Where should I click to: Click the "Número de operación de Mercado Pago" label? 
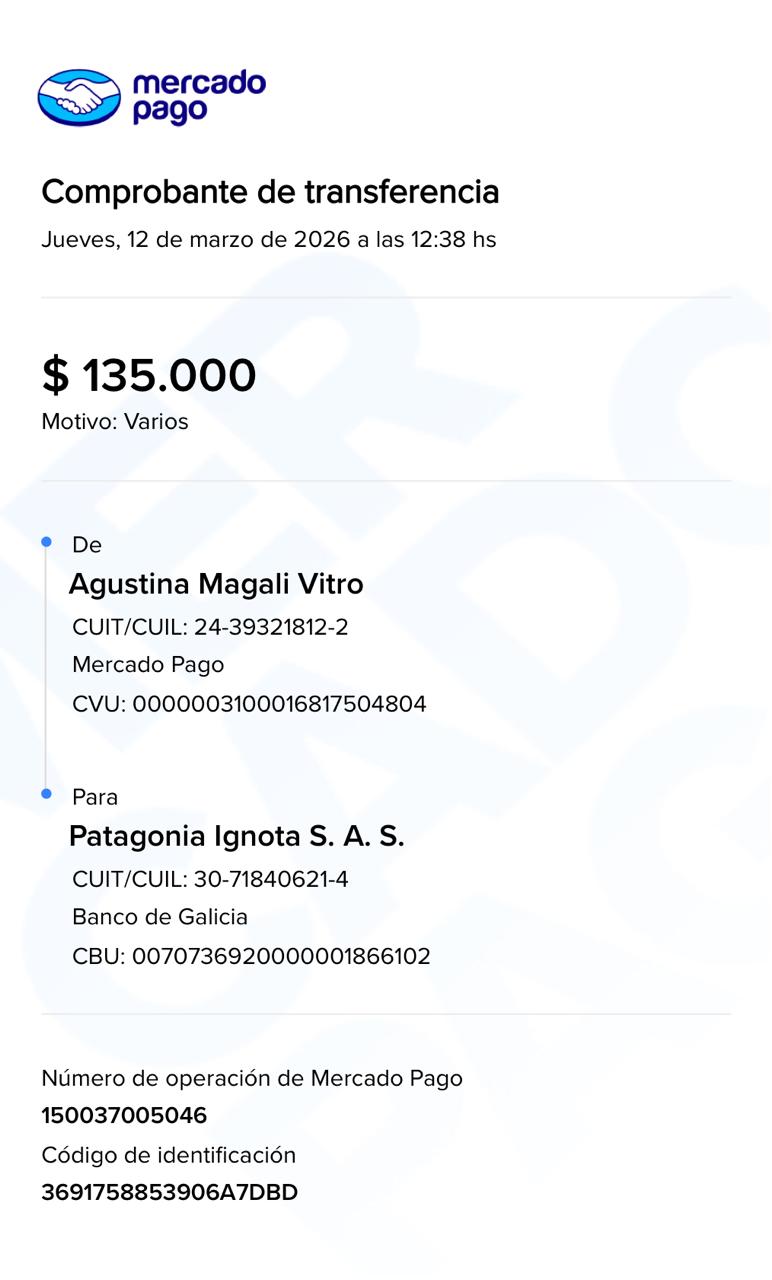(x=252, y=1078)
